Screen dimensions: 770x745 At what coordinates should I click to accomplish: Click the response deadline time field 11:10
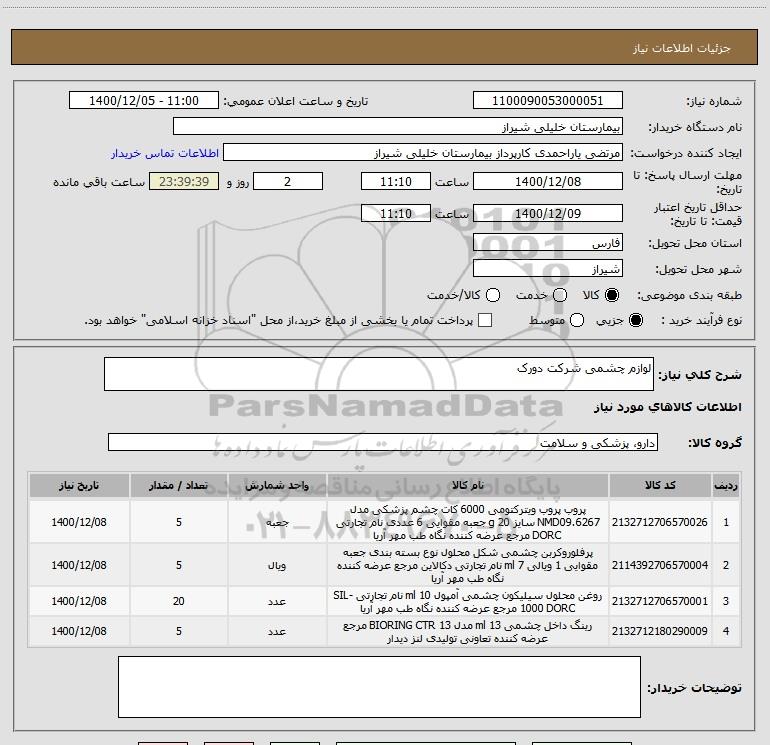click(x=396, y=181)
